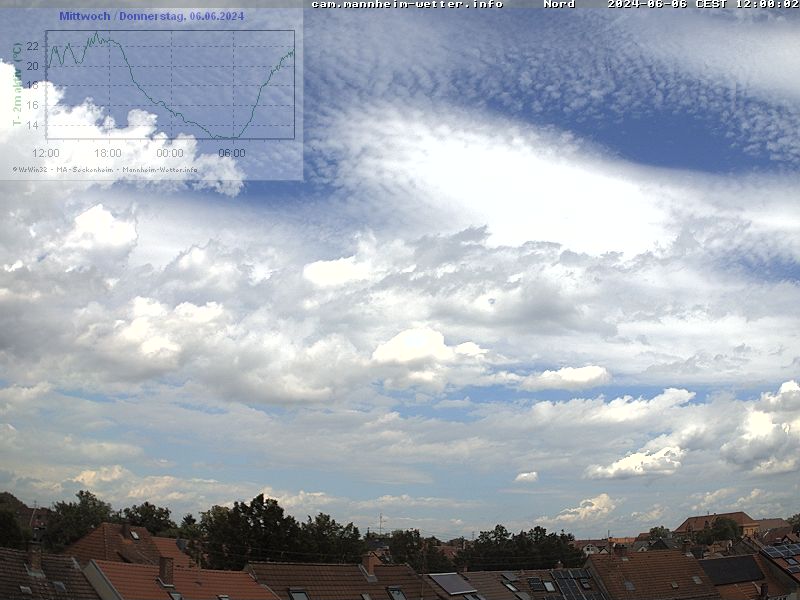This screenshot has height=600, width=800.
Task: Click the 12:00 label on time axis
Action: pos(46,153)
